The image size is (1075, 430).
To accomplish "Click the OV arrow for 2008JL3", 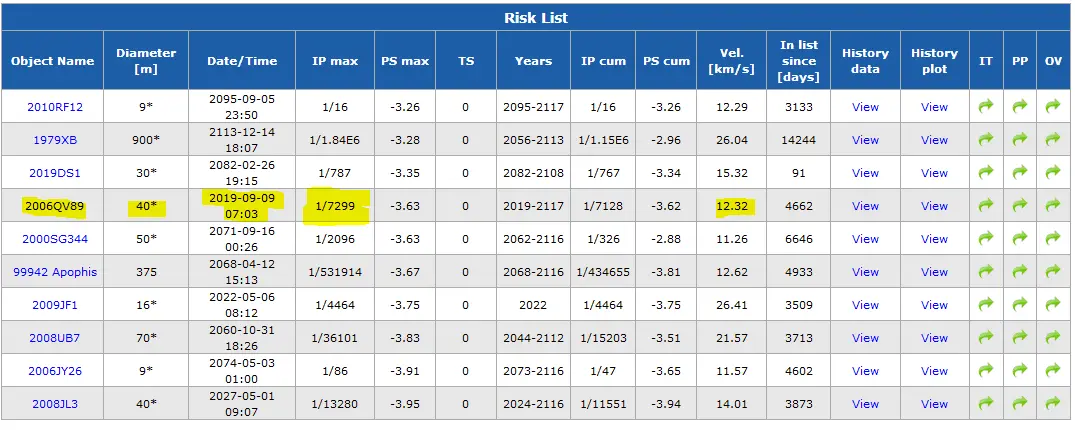I will pos(1052,403).
